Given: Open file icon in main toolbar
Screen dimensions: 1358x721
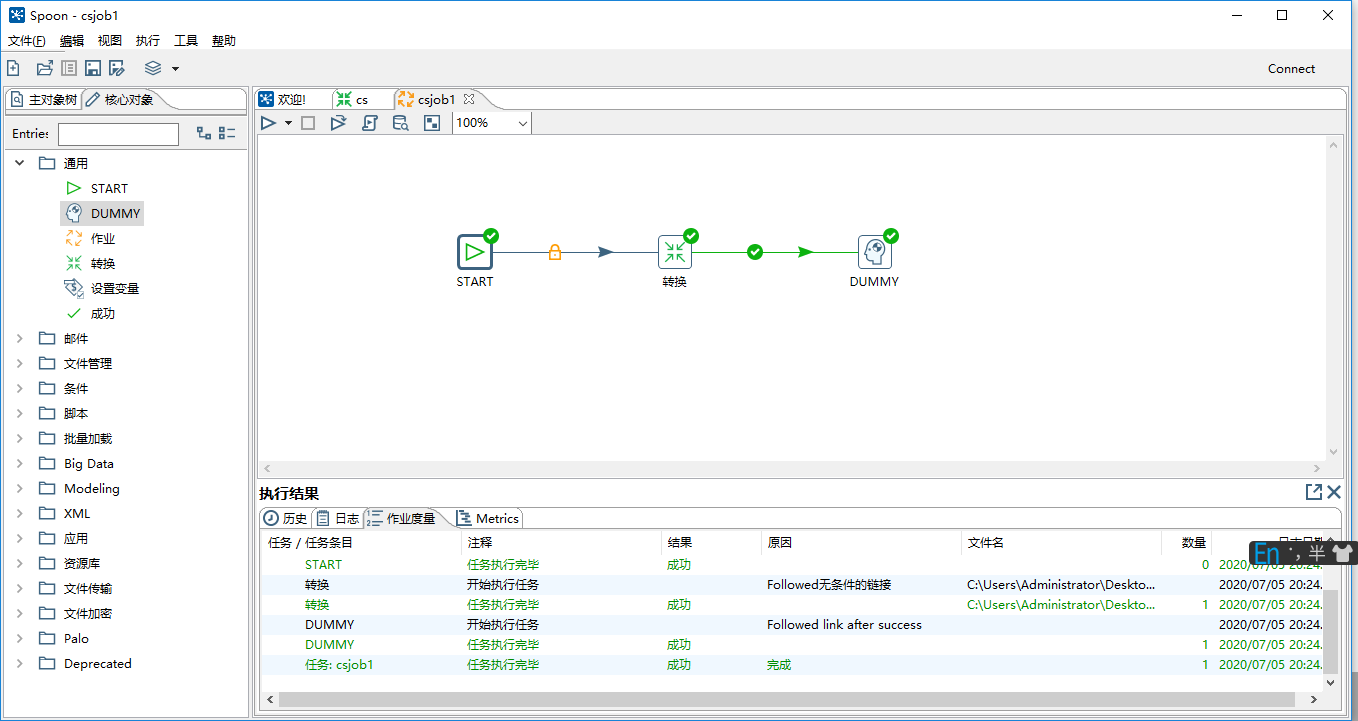Looking at the screenshot, I should pos(44,68).
